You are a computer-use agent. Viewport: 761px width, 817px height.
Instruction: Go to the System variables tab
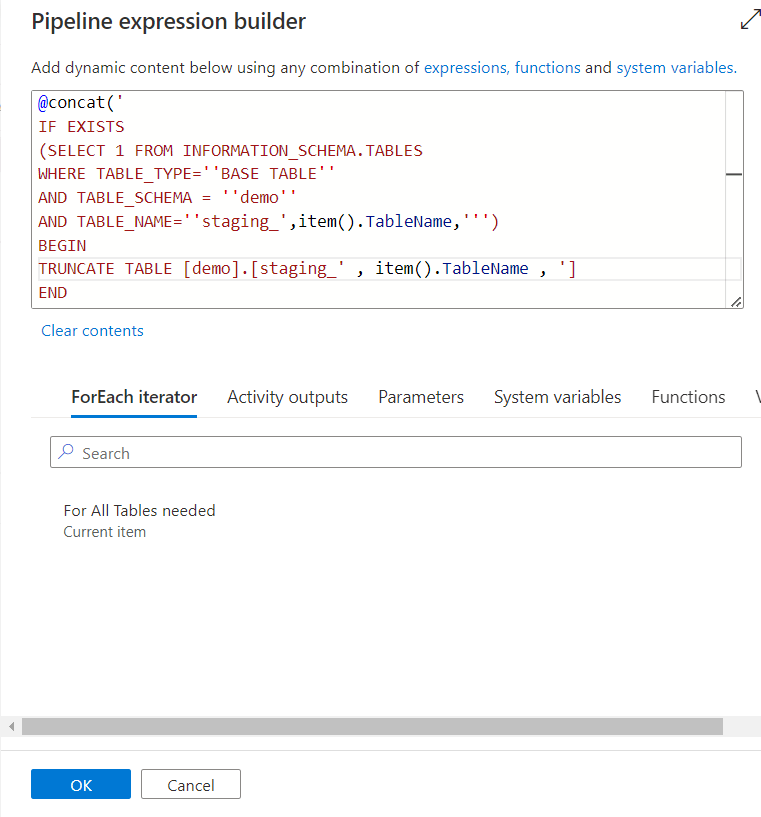click(557, 397)
